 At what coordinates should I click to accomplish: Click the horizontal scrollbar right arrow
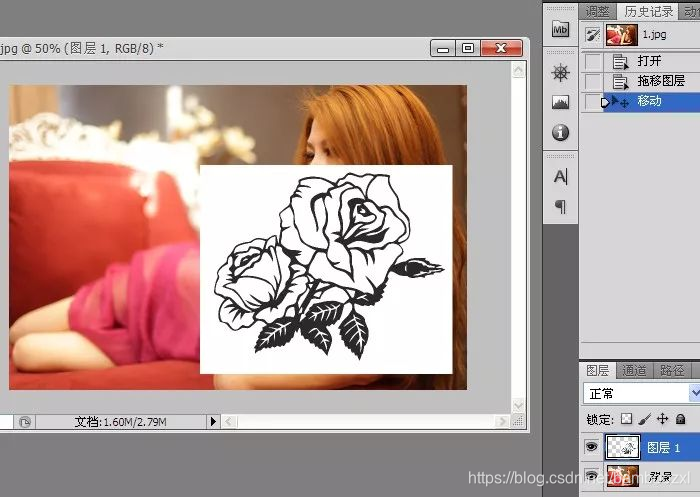coord(502,421)
